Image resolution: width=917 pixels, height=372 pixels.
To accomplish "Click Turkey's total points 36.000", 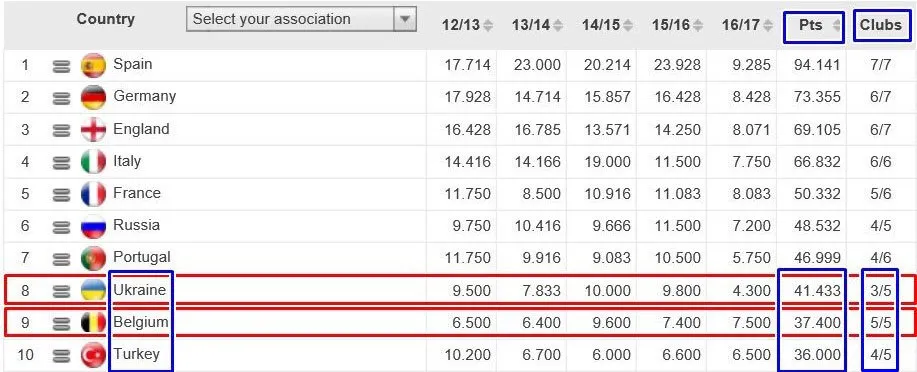I will (x=817, y=354).
